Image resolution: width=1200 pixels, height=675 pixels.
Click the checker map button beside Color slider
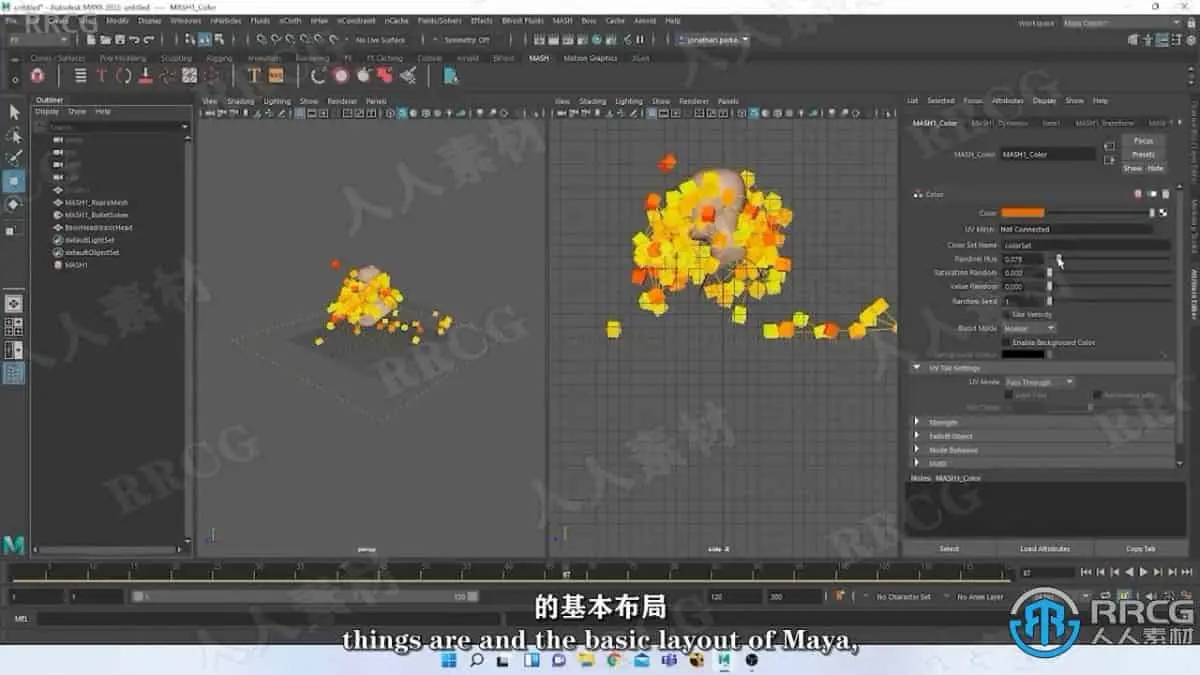[1163, 212]
